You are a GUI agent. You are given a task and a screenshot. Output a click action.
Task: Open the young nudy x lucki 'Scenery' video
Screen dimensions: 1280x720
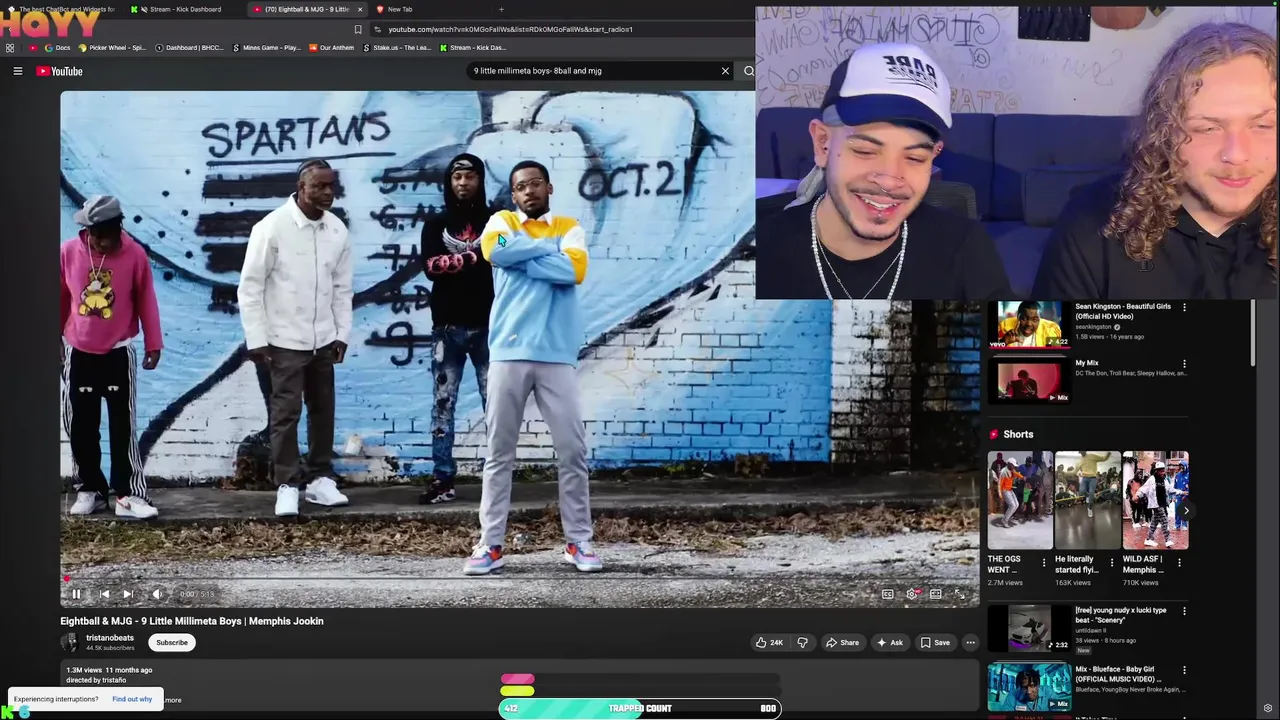(x=1029, y=628)
